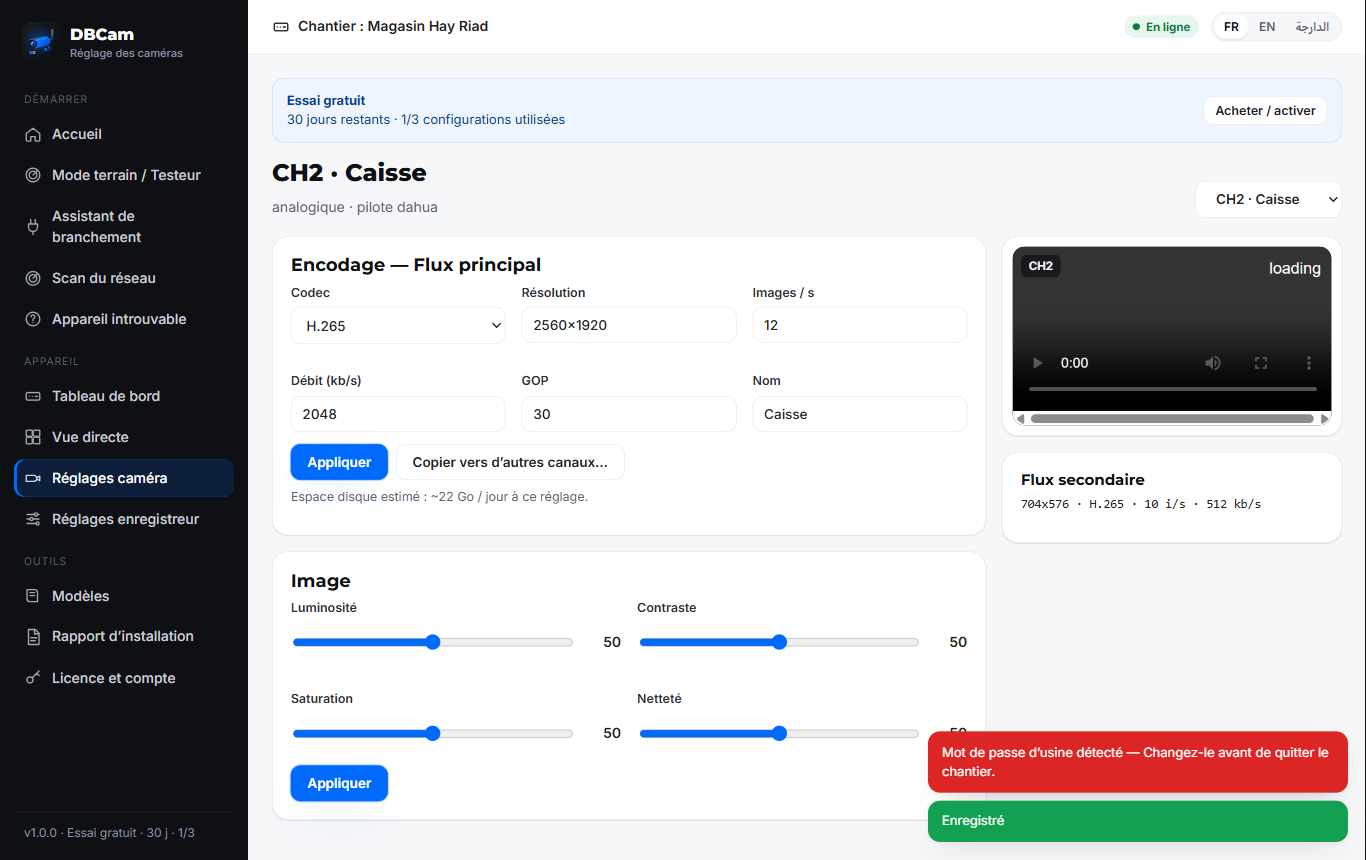The height and width of the screenshot is (860, 1366).
Task: Adjust the Saturation slider
Action: 433,734
